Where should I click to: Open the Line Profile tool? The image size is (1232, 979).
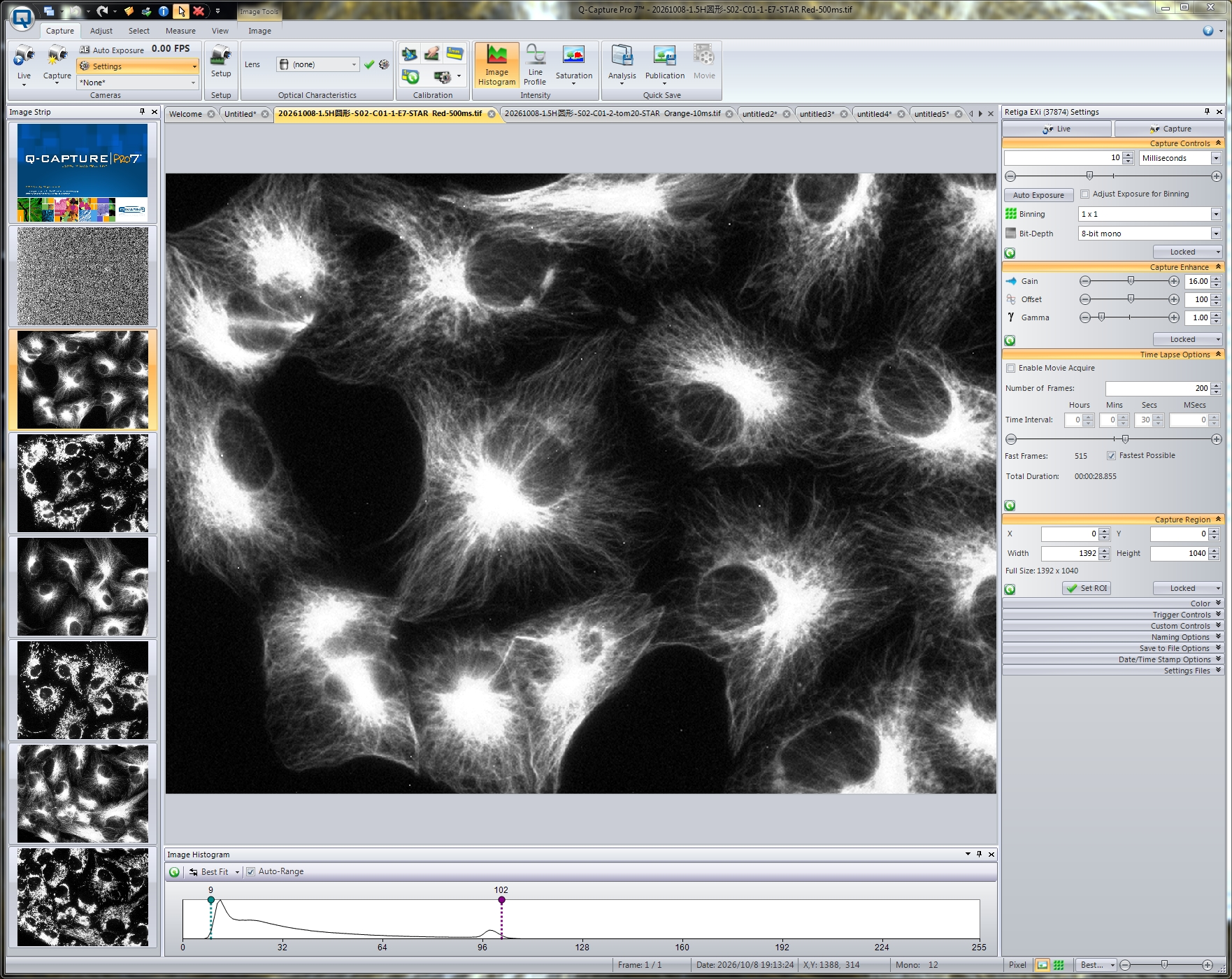535,65
